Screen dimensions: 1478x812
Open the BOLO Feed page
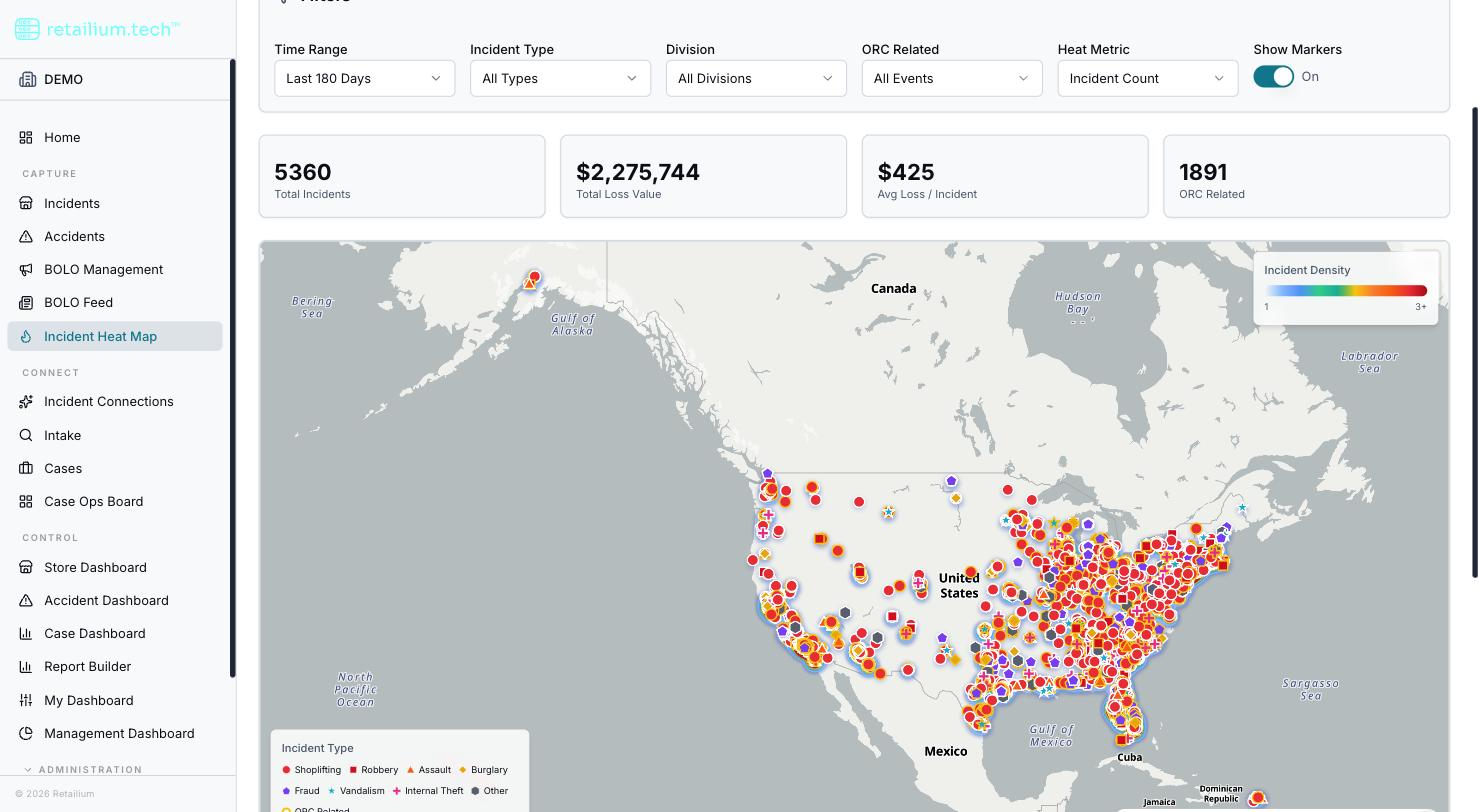115,302
